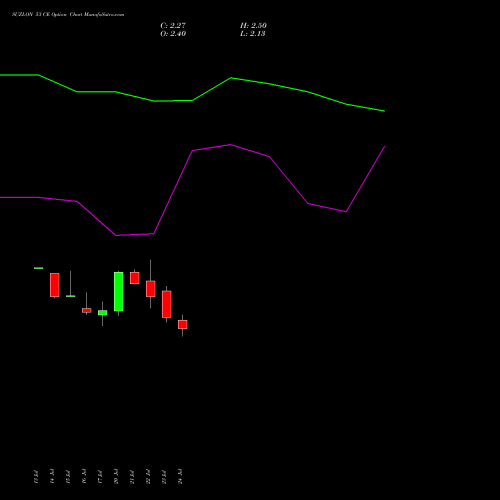Screen dimensions: 500x500
Task: Click the close value C: 2.27
Action: [x=173, y=25]
